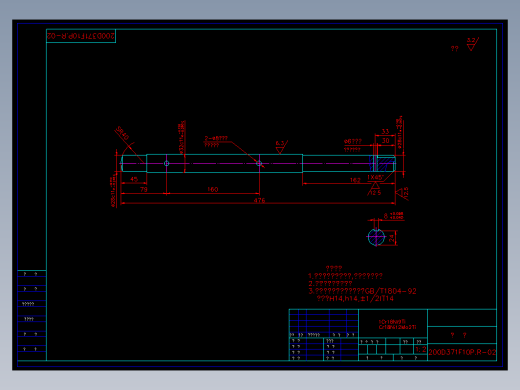520x390 pixels.
Task: Select the 1:2 scale cell in title block
Action: pos(421,349)
